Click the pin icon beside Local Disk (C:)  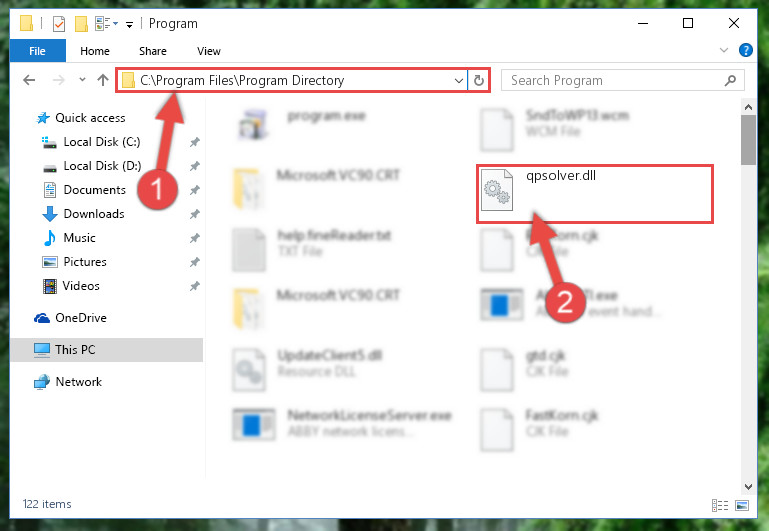(x=195, y=142)
